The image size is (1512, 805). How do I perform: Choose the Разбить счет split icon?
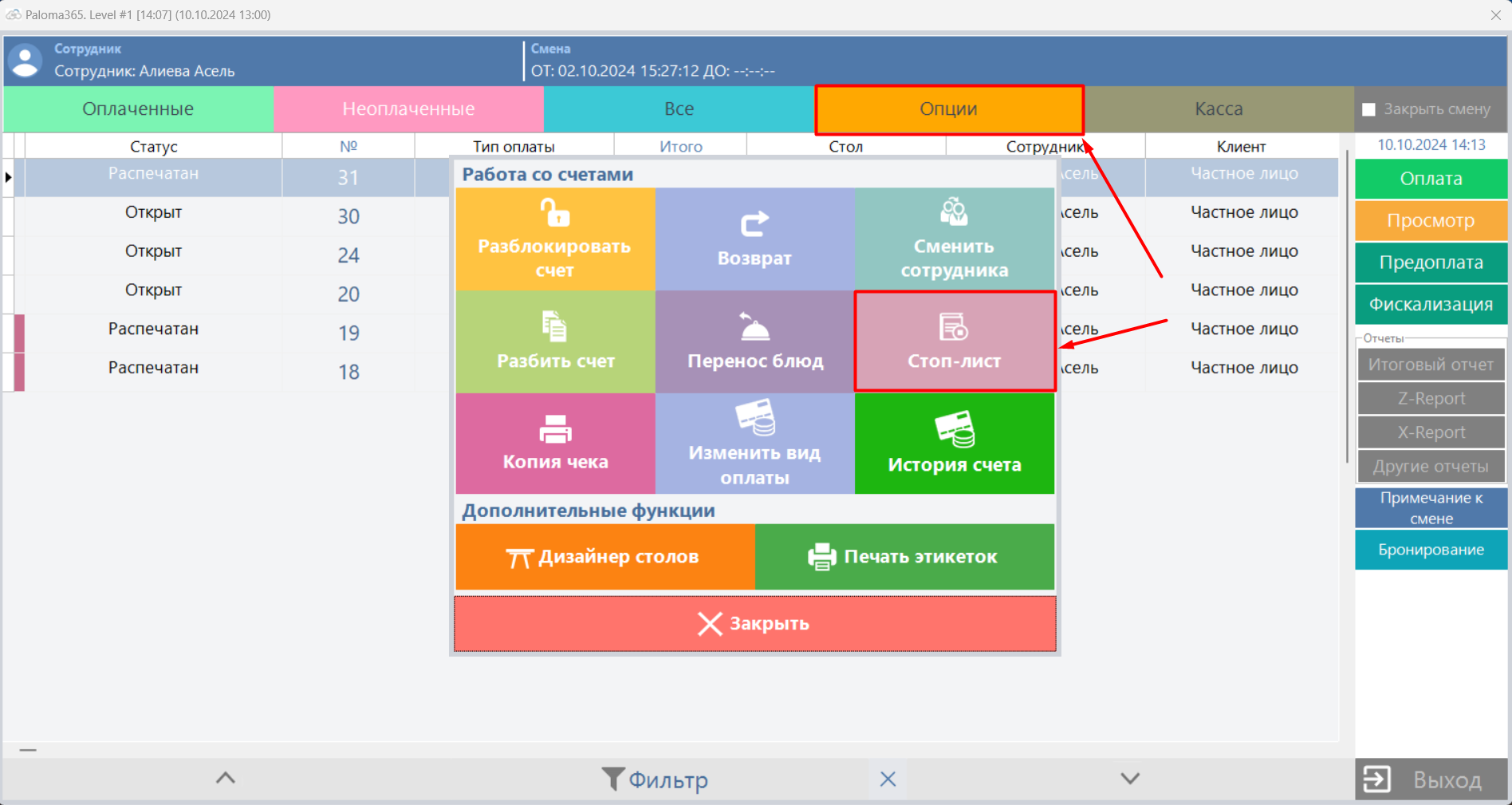click(555, 326)
